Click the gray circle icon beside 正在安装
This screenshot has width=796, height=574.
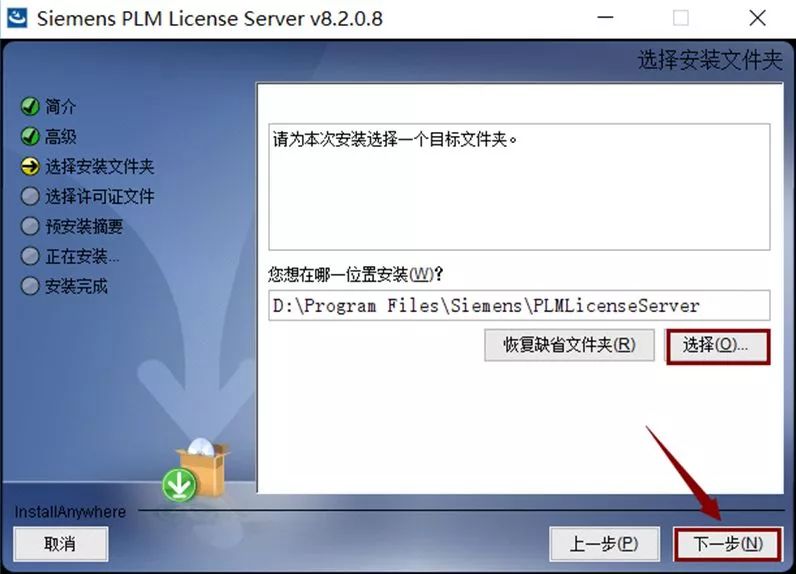[x=30, y=256]
